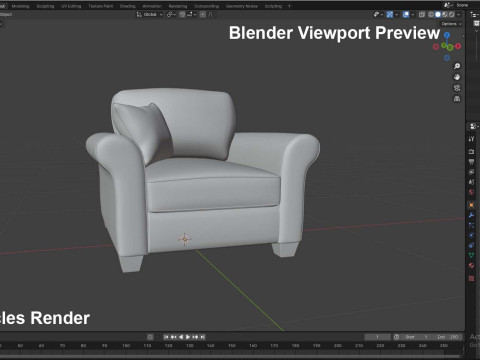This screenshot has width=480, height=360.
Task: Click the zoom view magnifier icon
Action: click(x=457, y=66)
